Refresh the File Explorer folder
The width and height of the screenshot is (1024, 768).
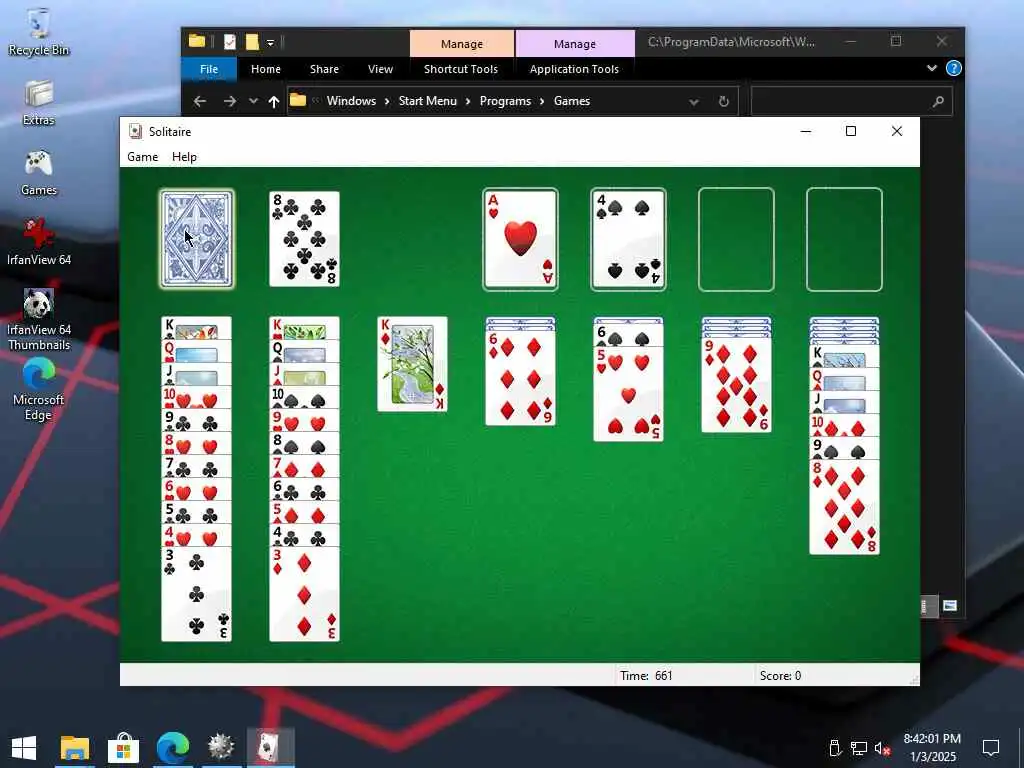click(724, 102)
